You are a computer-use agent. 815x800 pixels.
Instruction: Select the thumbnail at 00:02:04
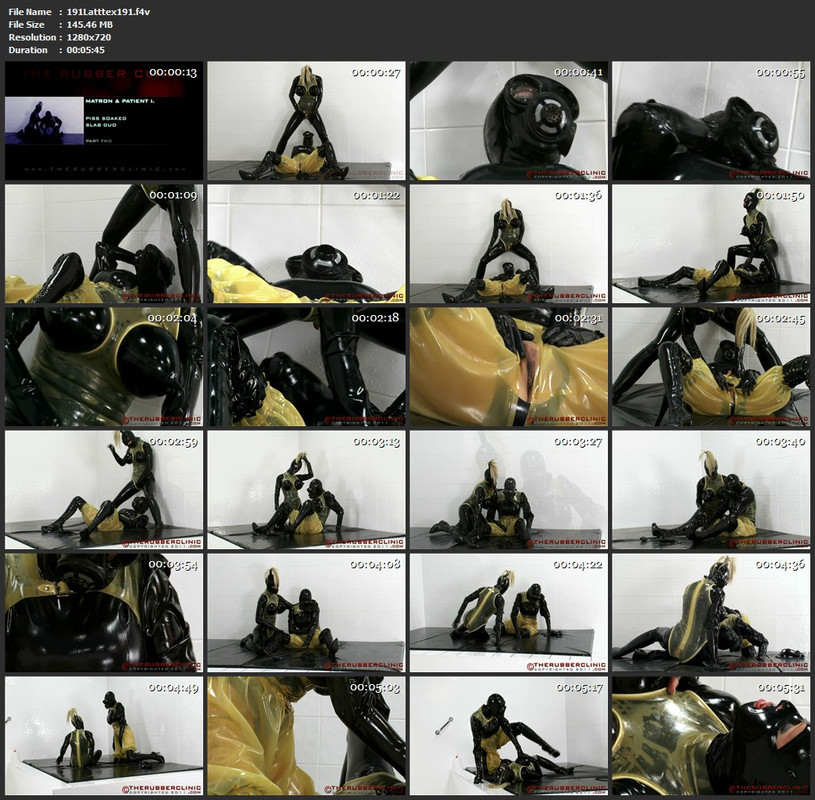pyautogui.click(x=104, y=367)
